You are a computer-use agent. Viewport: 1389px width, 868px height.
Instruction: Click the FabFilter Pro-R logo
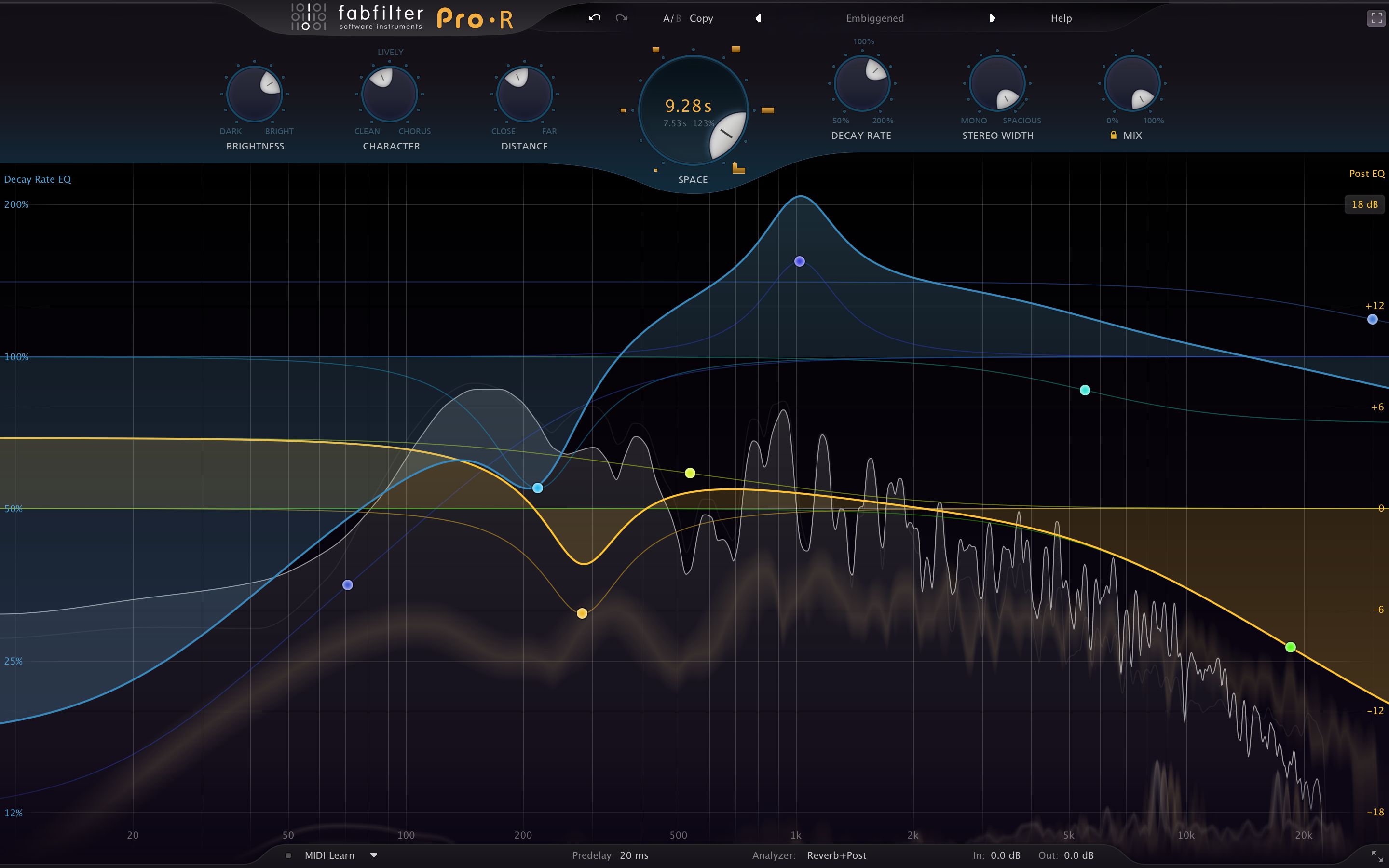(x=402, y=18)
